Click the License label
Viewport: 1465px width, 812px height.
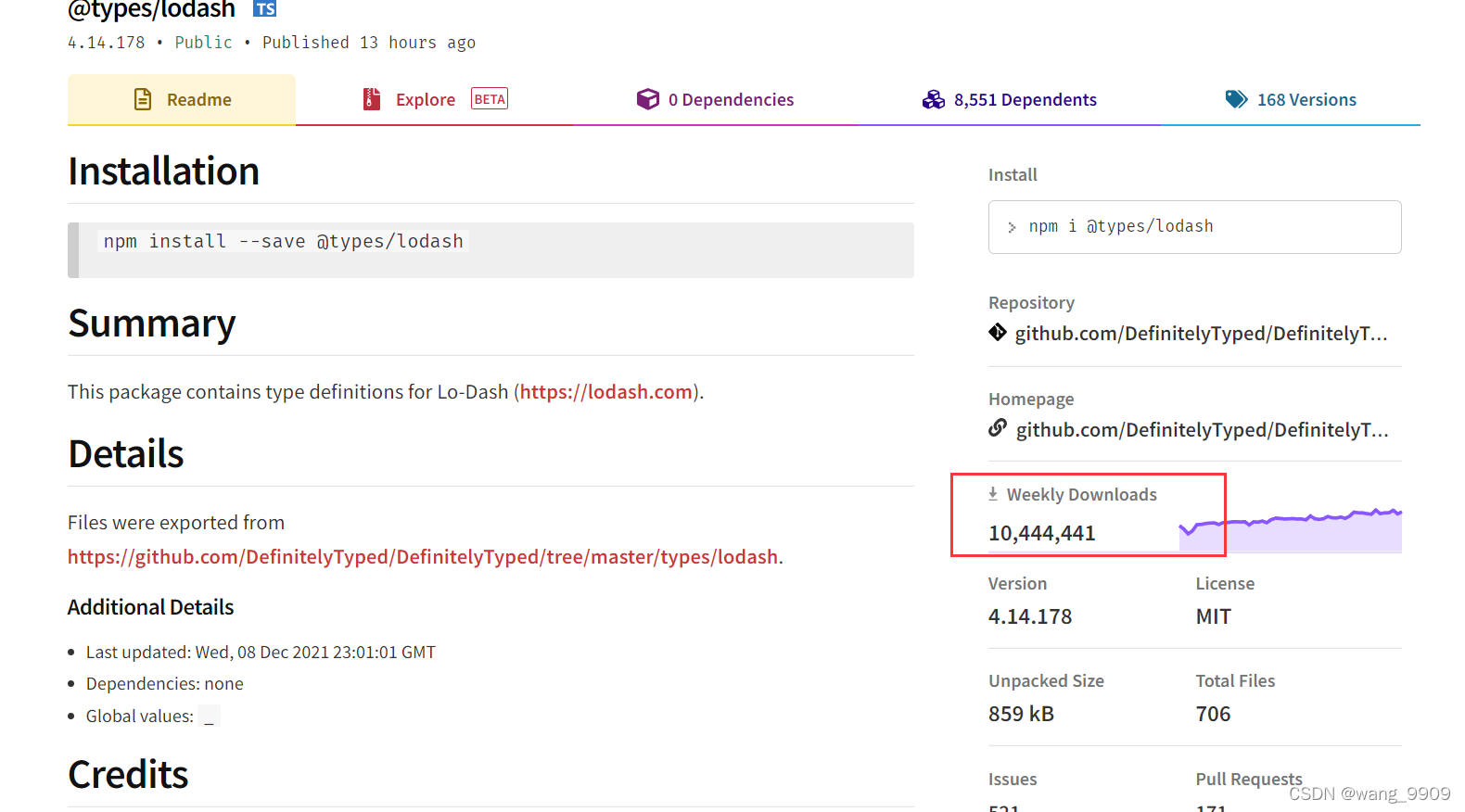point(1225,584)
